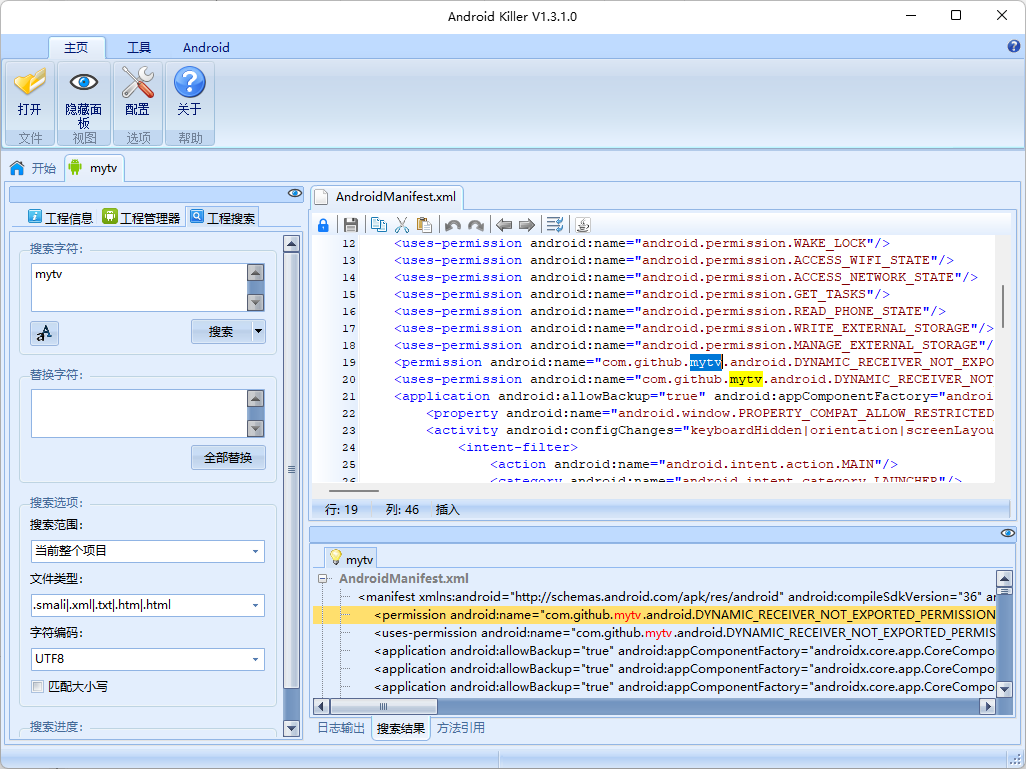
Task: Click the 打开 open file icon
Action: coord(29,82)
